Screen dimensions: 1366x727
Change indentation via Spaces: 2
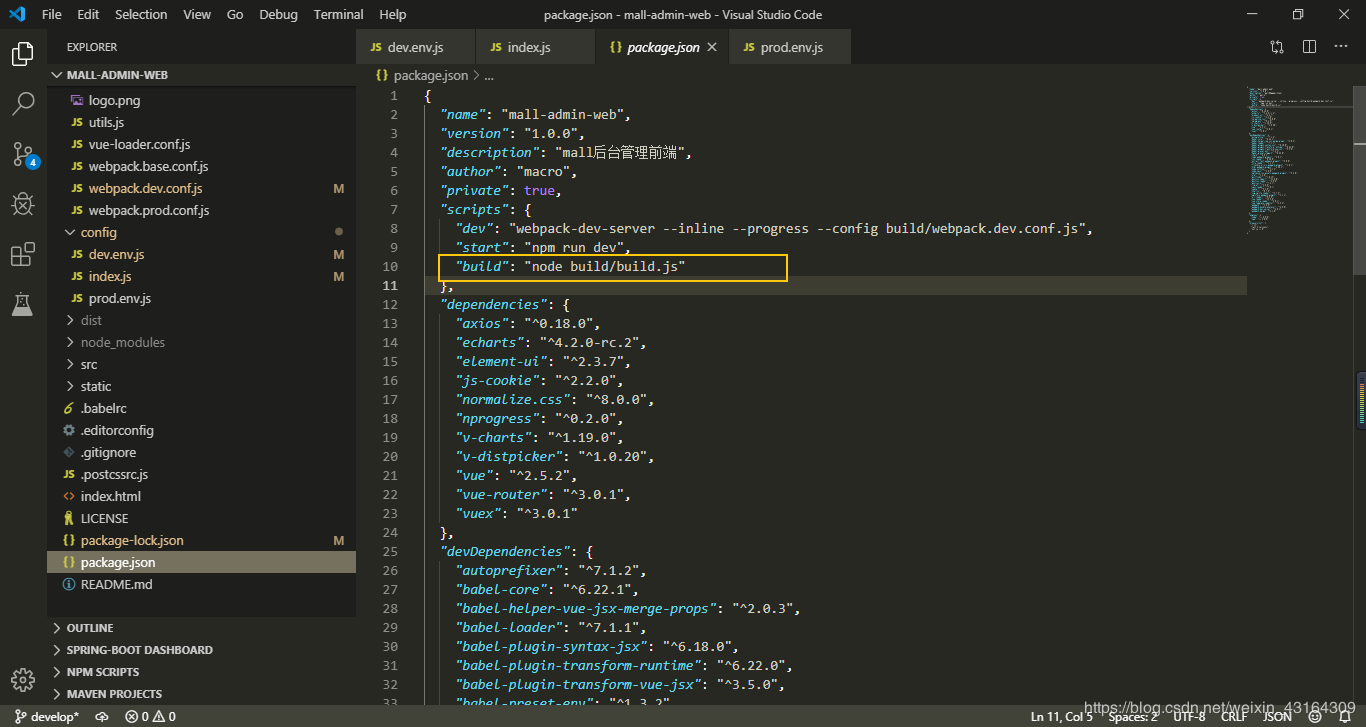click(1133, 716)
